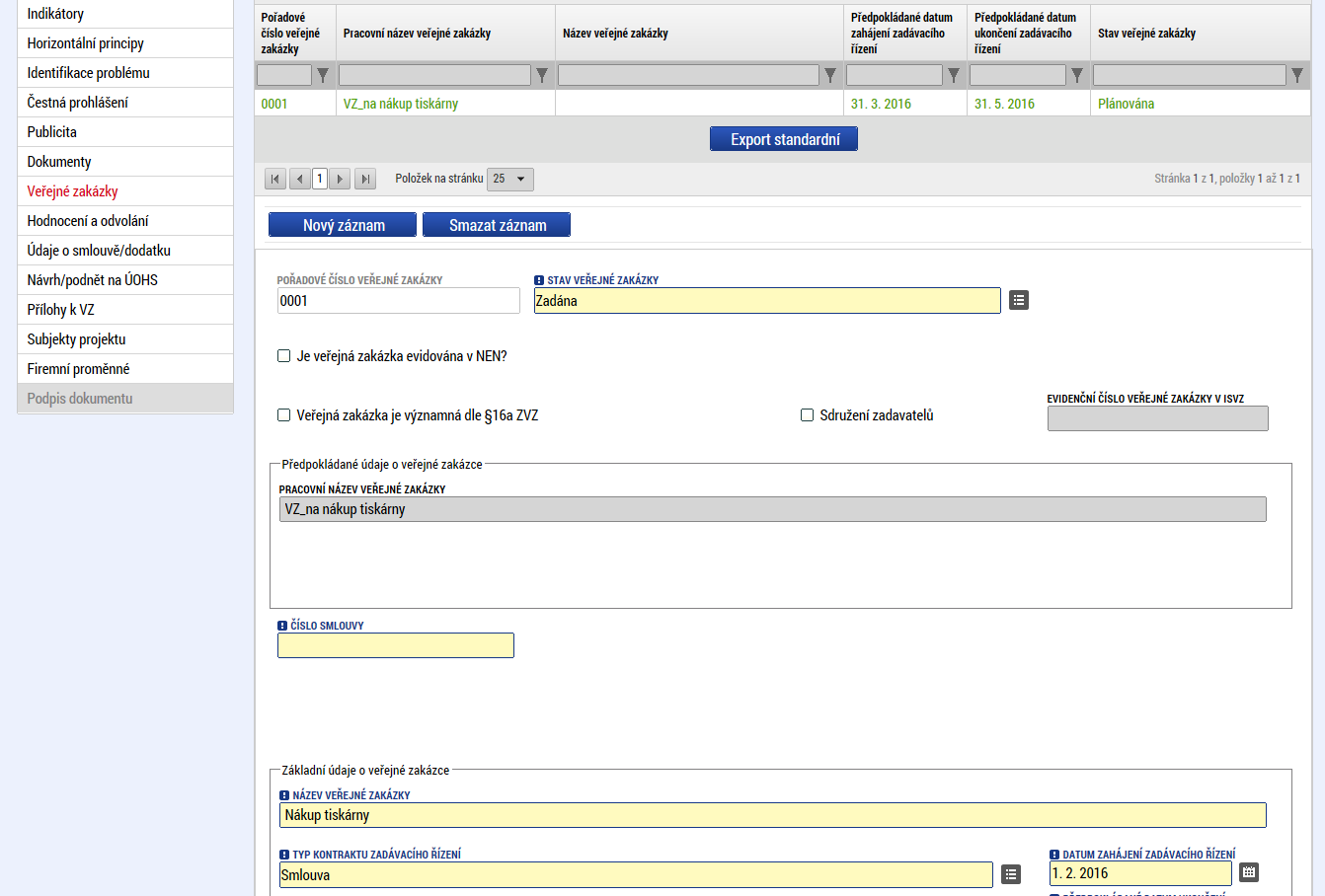The image size is (1325, 896).
Task: Open calendar for Datum zahájení zadávacího řízení
Action: 1249,872
